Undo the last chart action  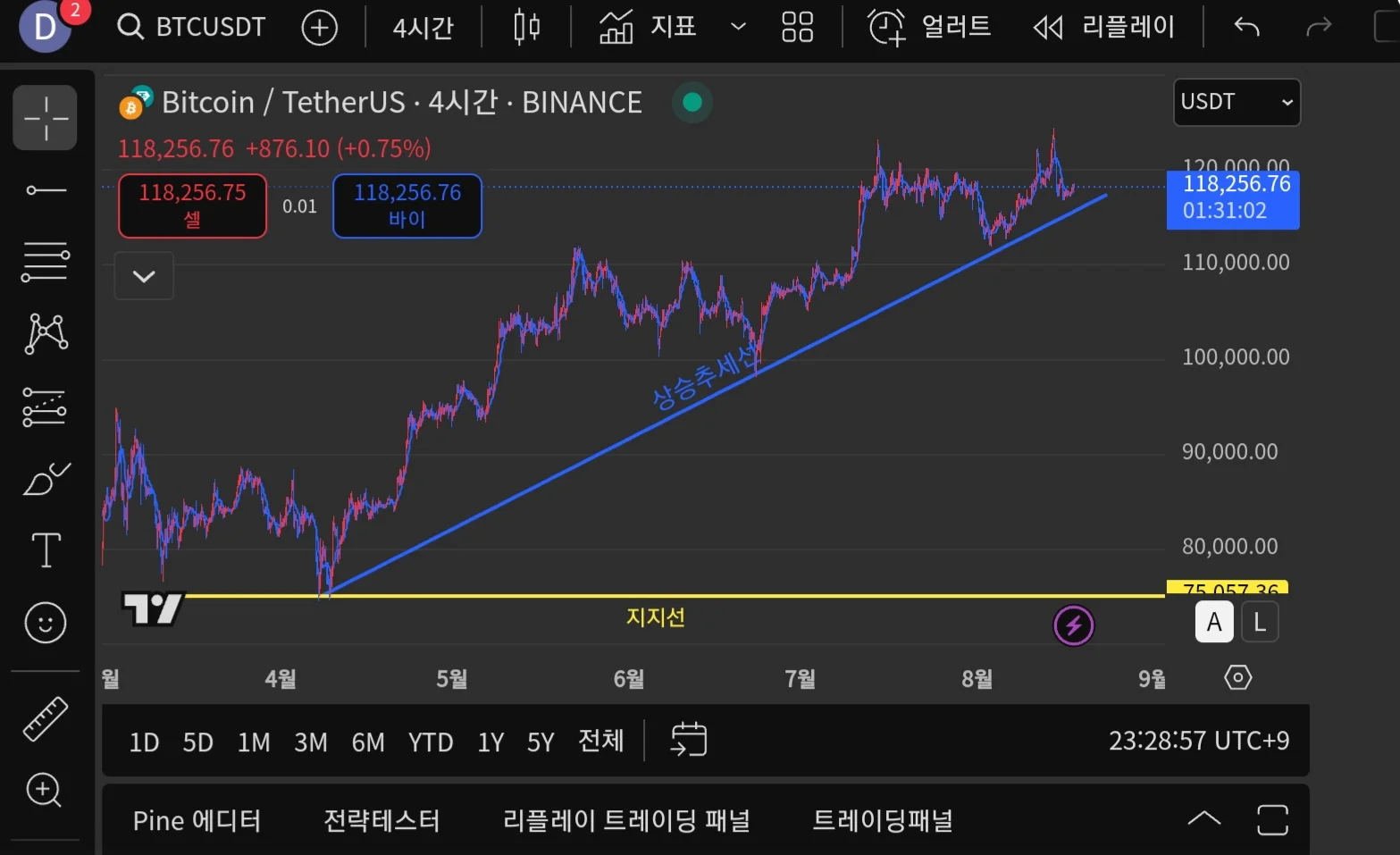point(1246,27)
